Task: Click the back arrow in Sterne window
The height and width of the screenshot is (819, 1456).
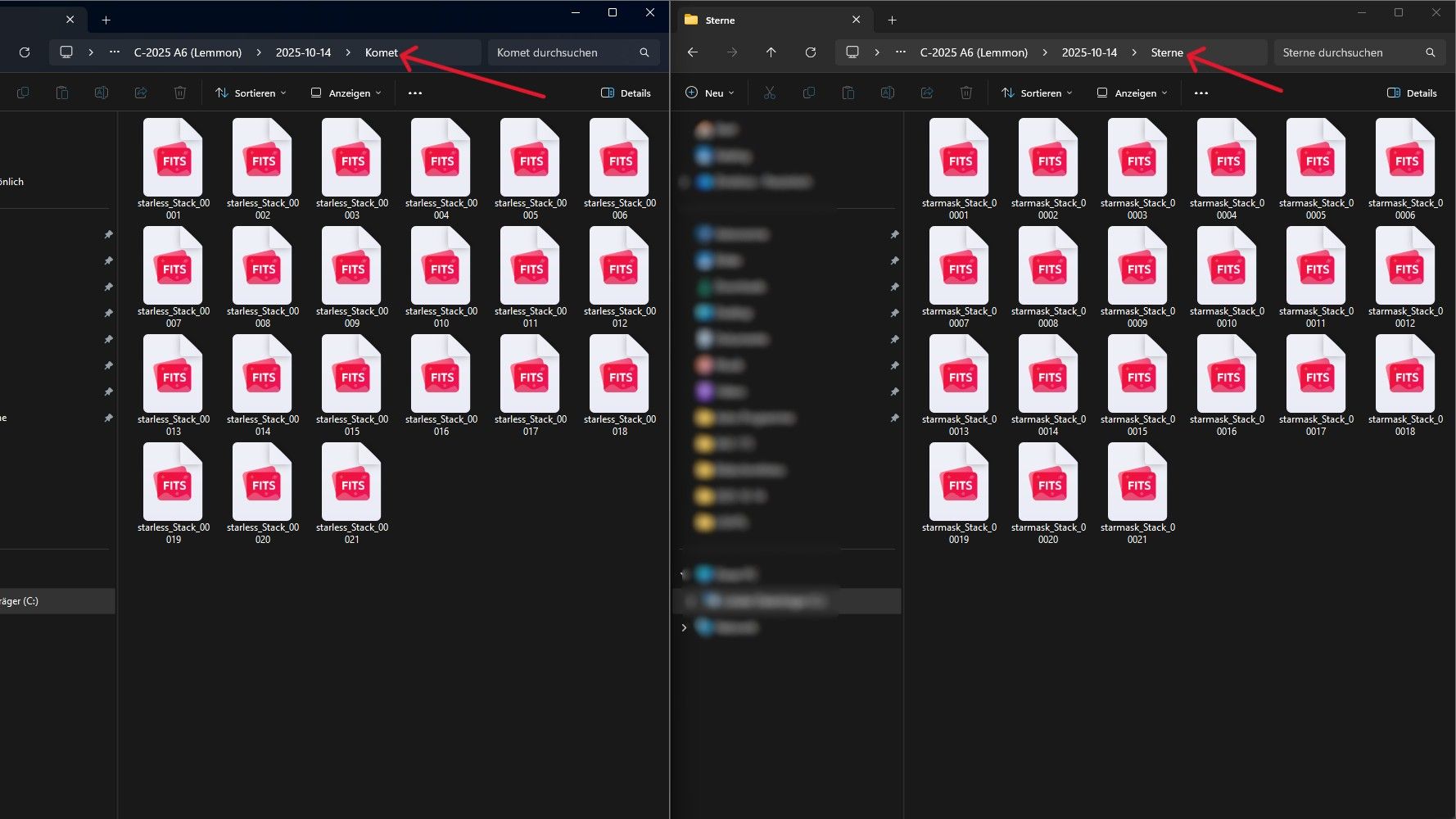Action: click(693, 52)
